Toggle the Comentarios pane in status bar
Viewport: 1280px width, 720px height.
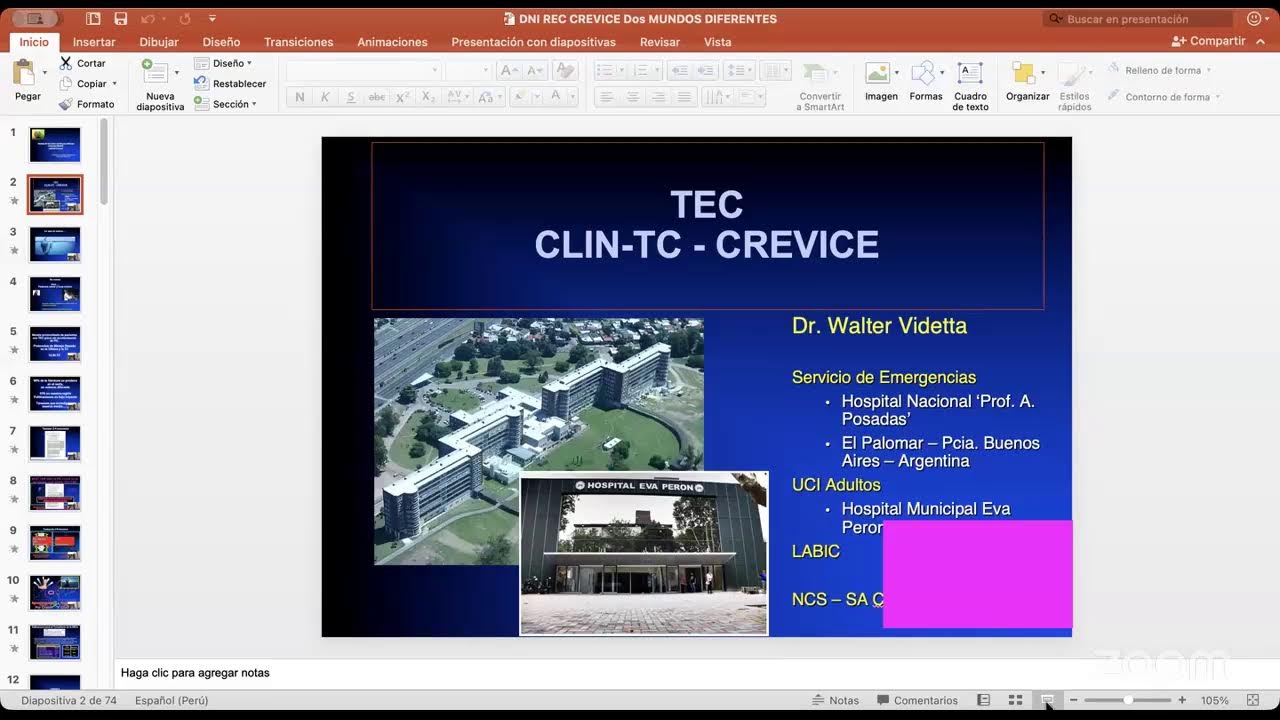pos(917,700)
